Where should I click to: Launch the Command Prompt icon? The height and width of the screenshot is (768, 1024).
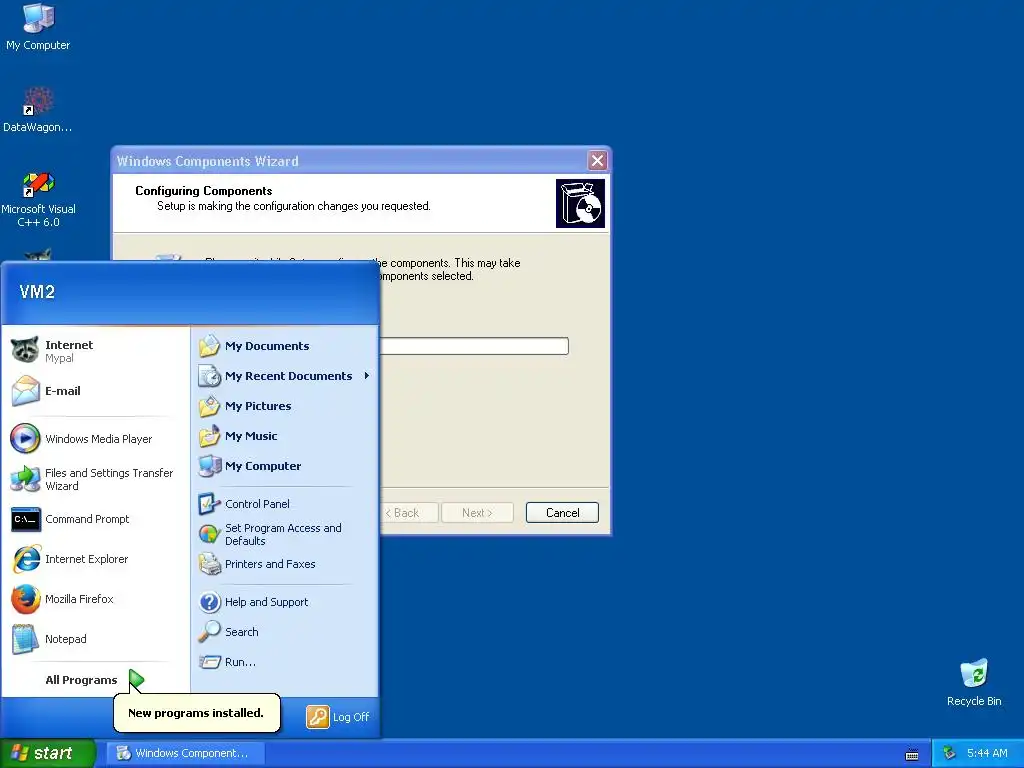point(25,519)
